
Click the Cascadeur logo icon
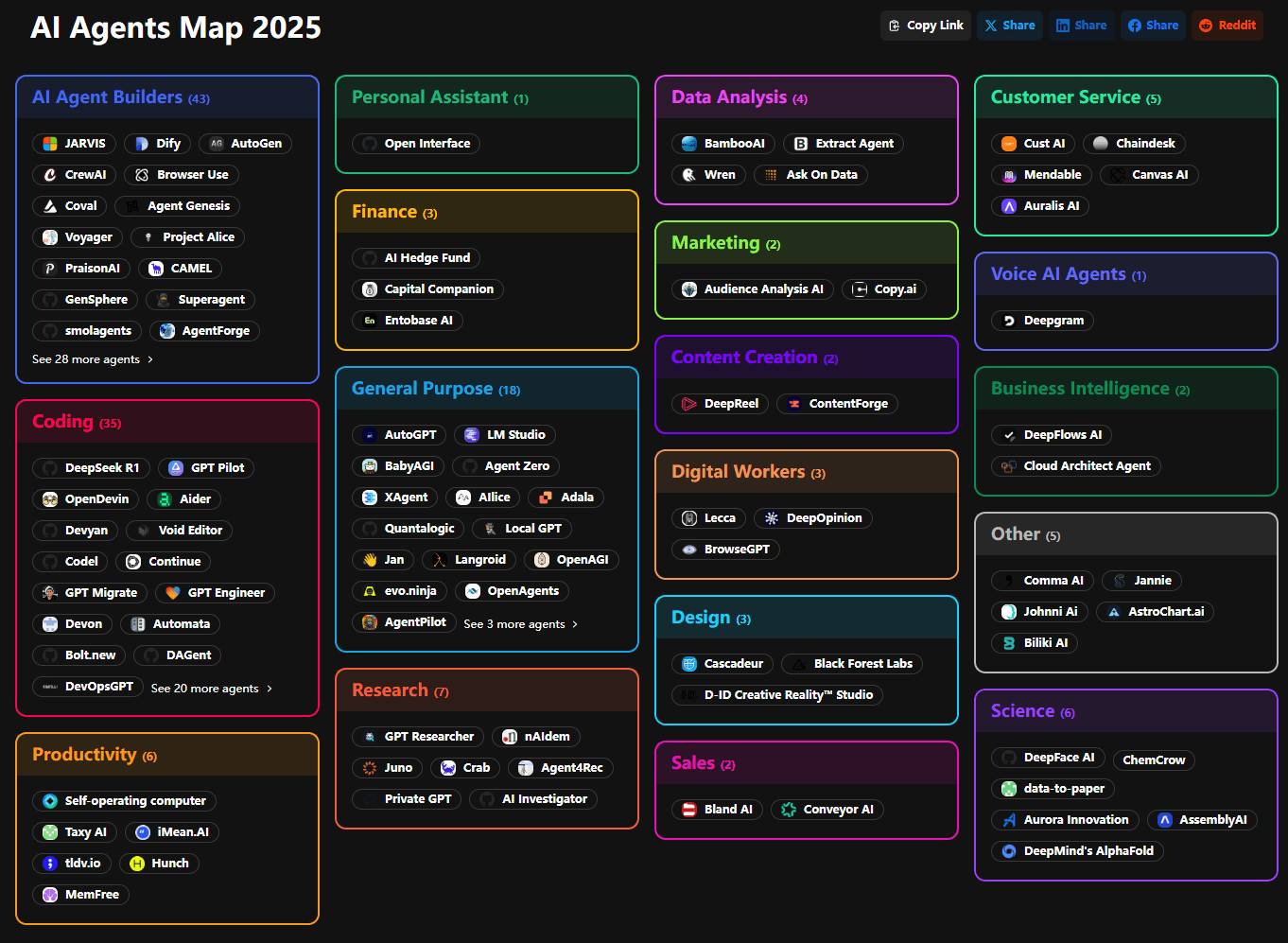pos(689,664)
